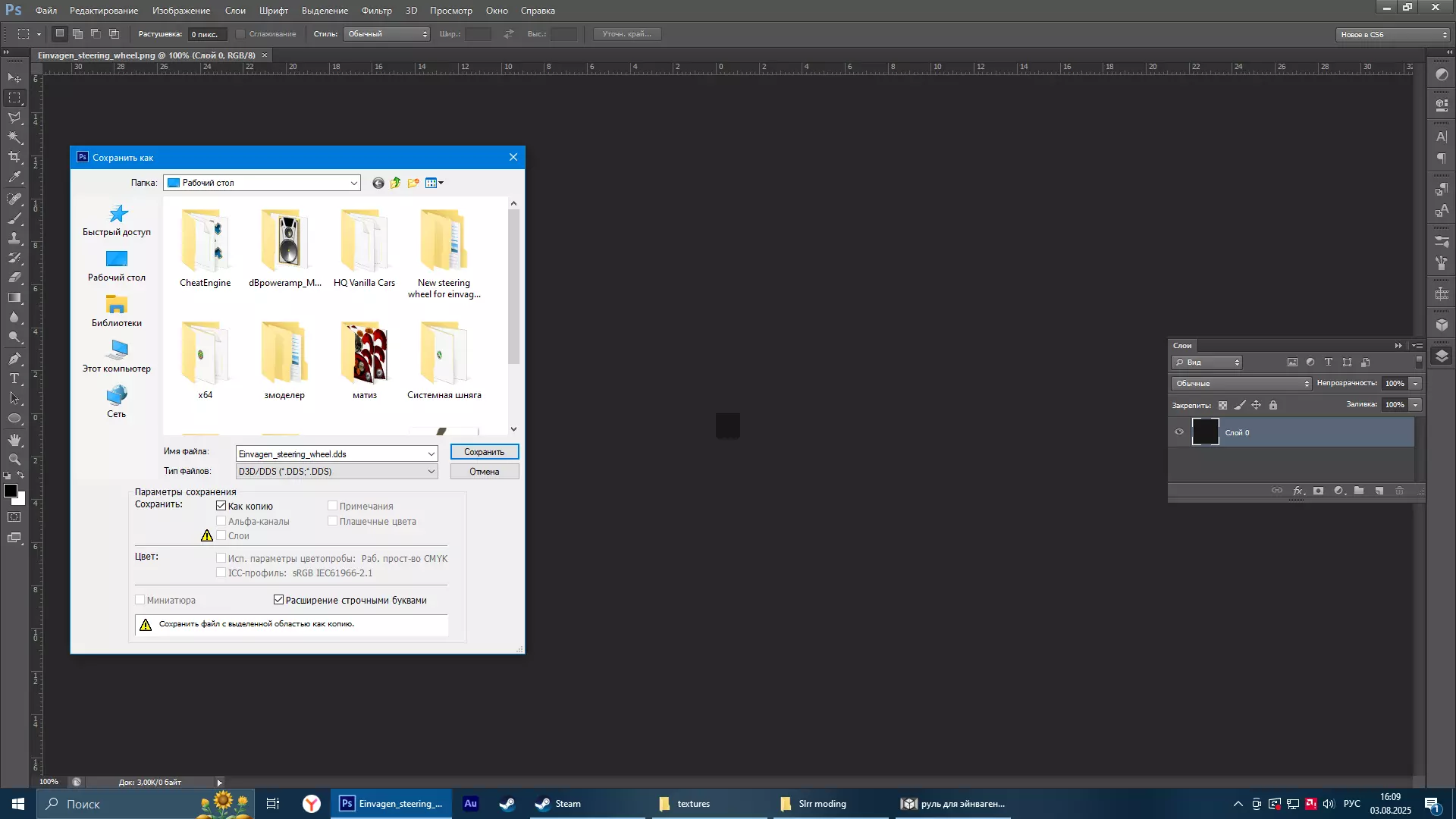Screen dimensions: 1456x819
Task: Click the foreground color swatch
Action: 10,491
